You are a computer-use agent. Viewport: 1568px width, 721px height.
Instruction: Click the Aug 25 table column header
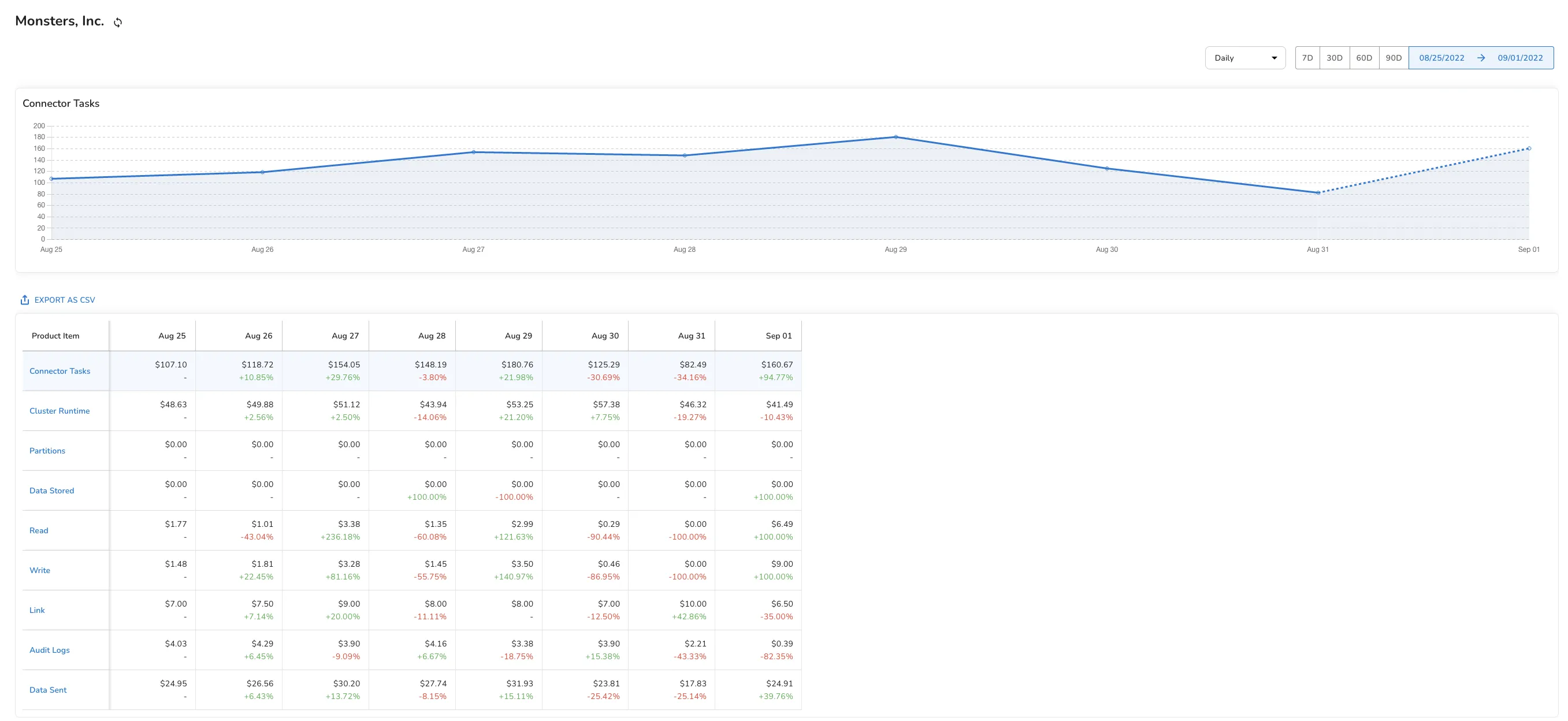coord(172,336)
